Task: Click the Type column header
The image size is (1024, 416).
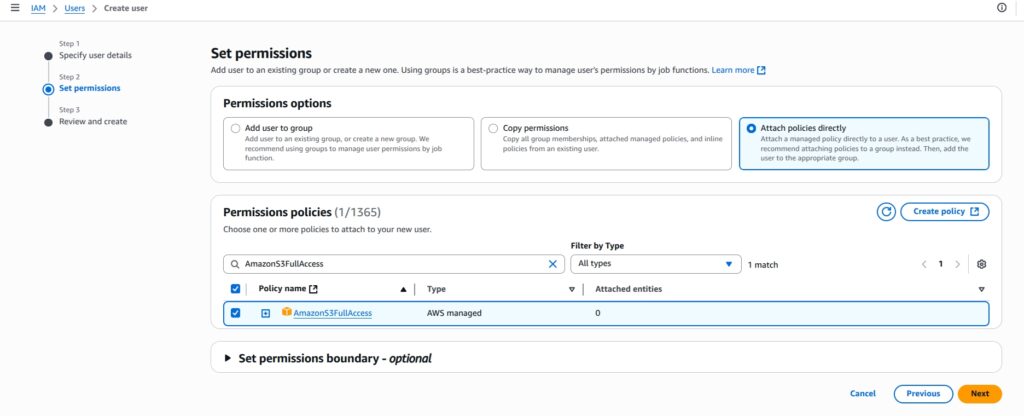Action: point(436,289)
